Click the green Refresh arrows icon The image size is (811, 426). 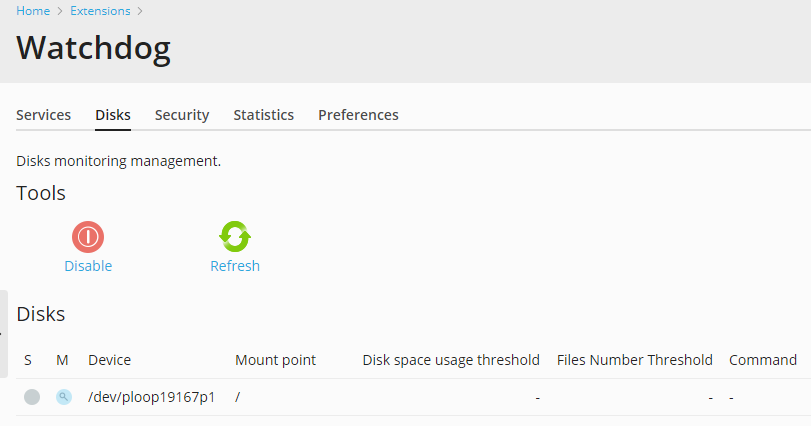235,237
